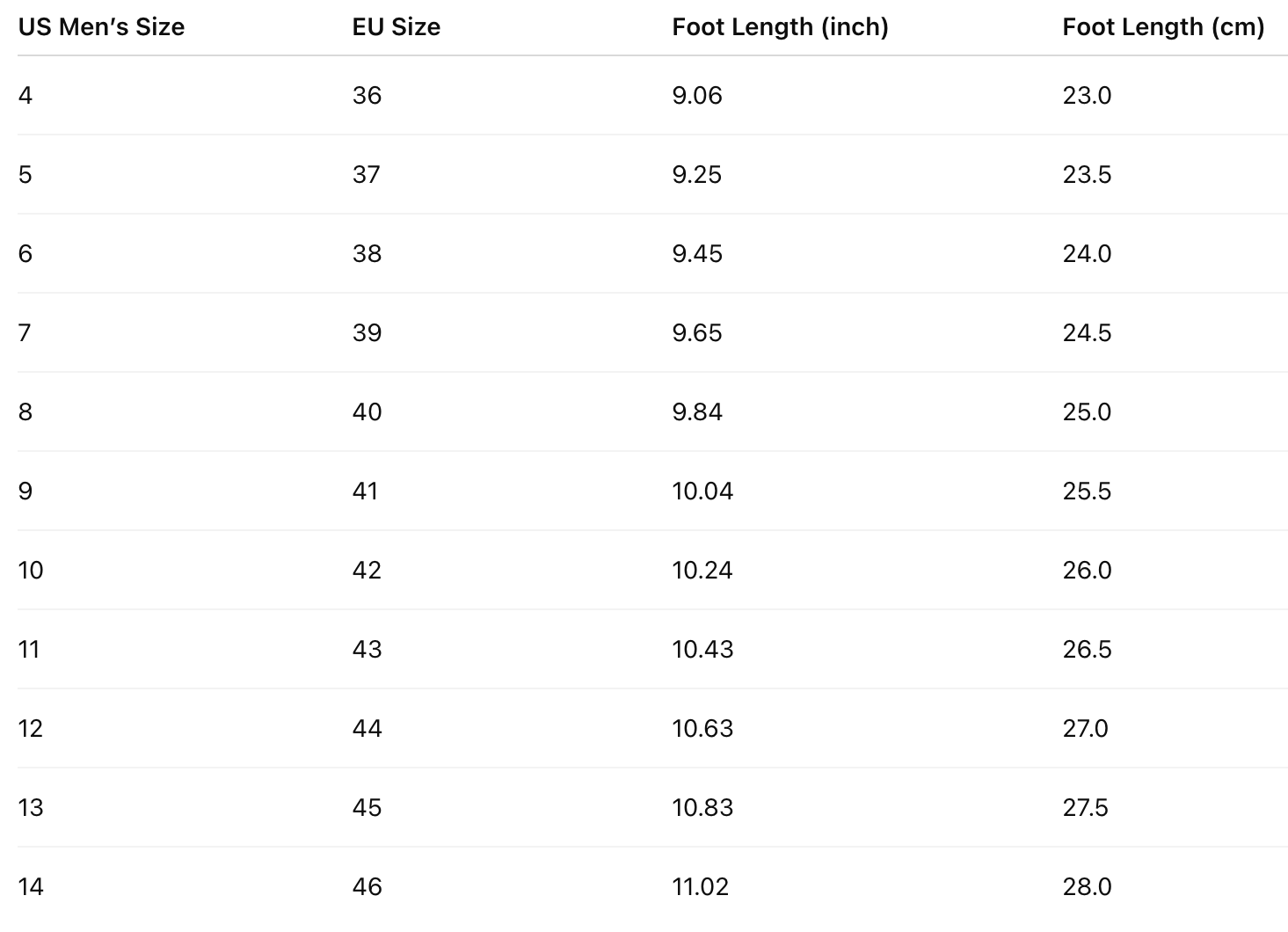
Task: Select the Foot Length (inch) column header
Action: (780, 27)
